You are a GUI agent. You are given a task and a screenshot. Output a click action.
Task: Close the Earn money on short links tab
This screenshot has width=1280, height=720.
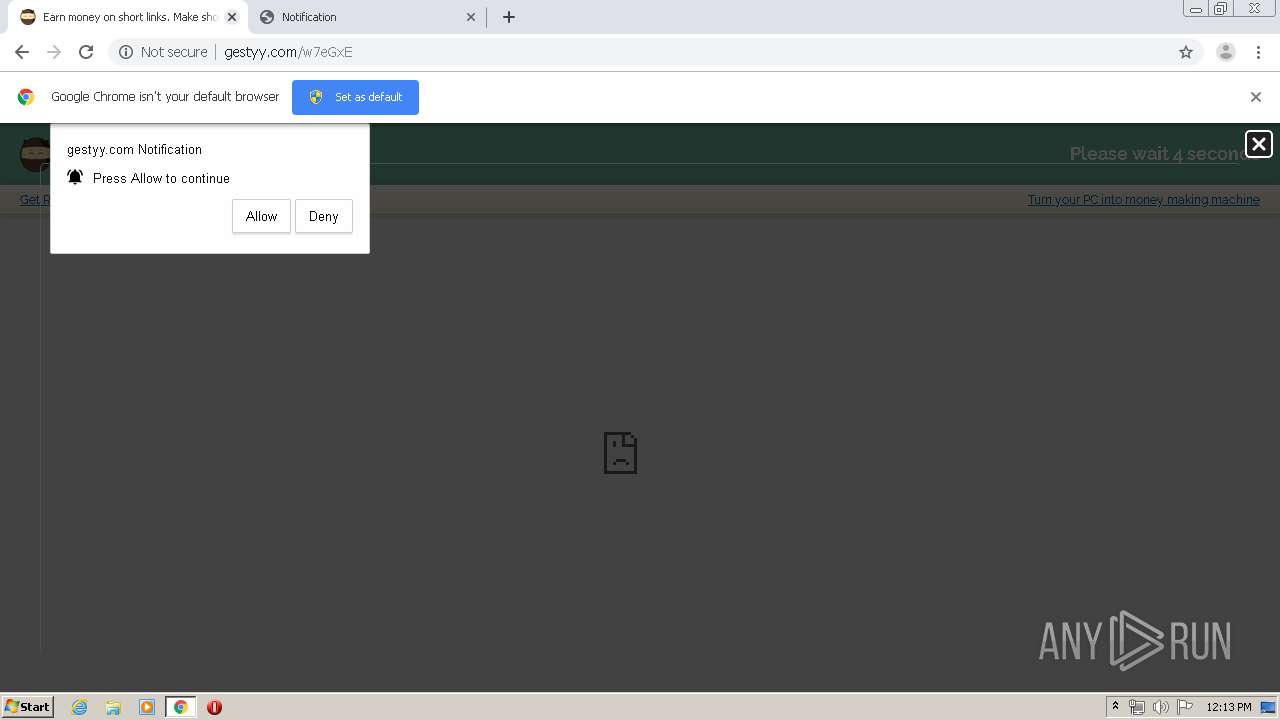(x=232, y=17)
